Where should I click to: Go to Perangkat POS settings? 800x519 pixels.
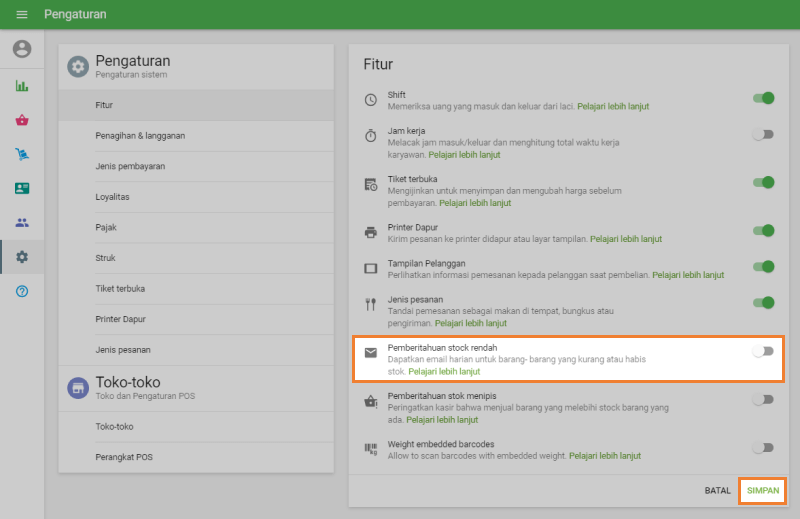coord(124,457)
